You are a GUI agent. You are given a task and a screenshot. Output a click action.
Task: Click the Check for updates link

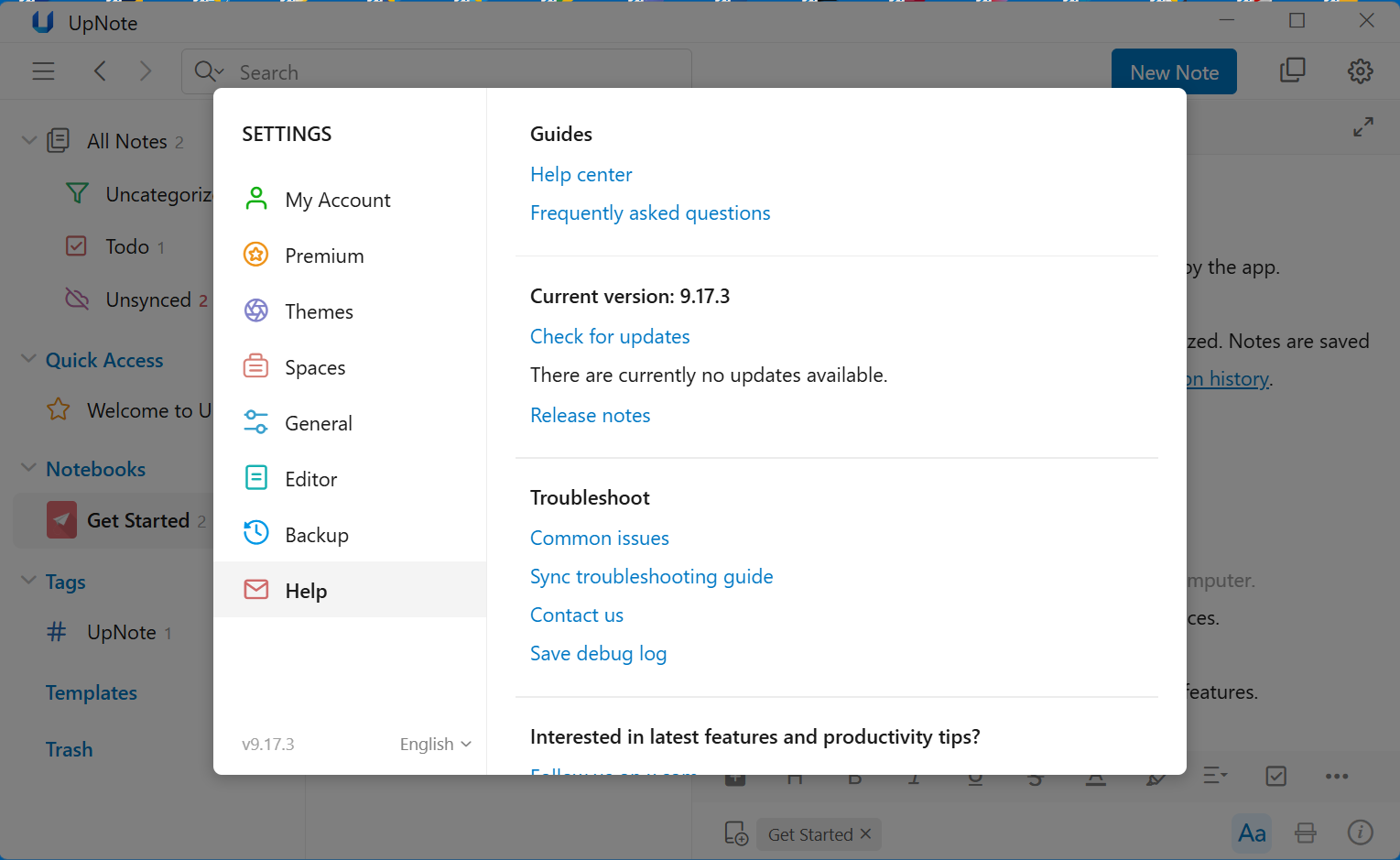point(610,336)
